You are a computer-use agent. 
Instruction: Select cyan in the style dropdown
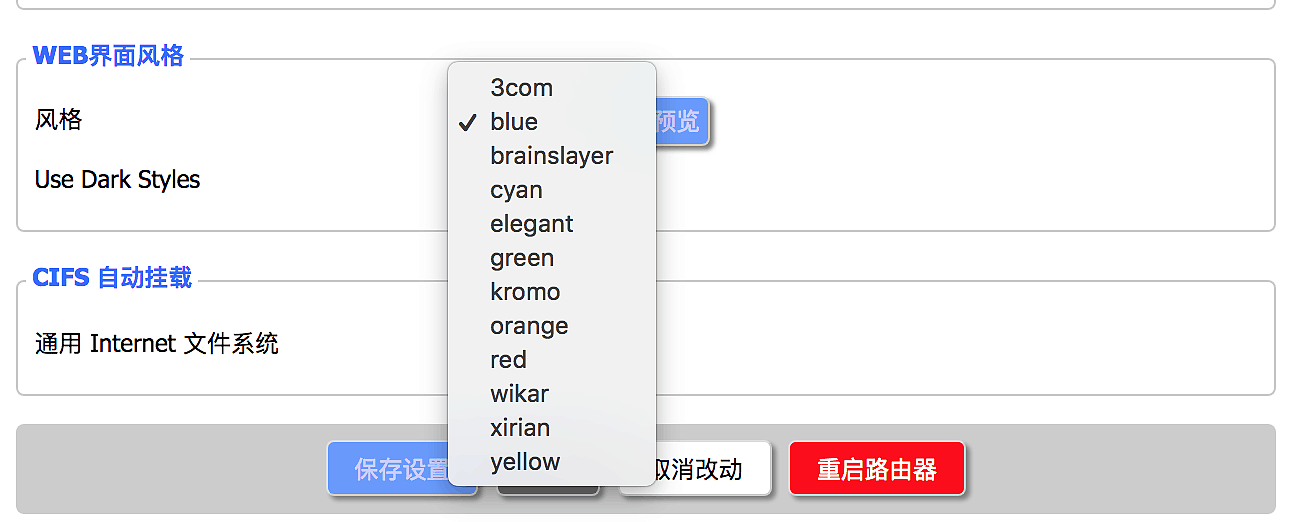click(x=516, y=190)
